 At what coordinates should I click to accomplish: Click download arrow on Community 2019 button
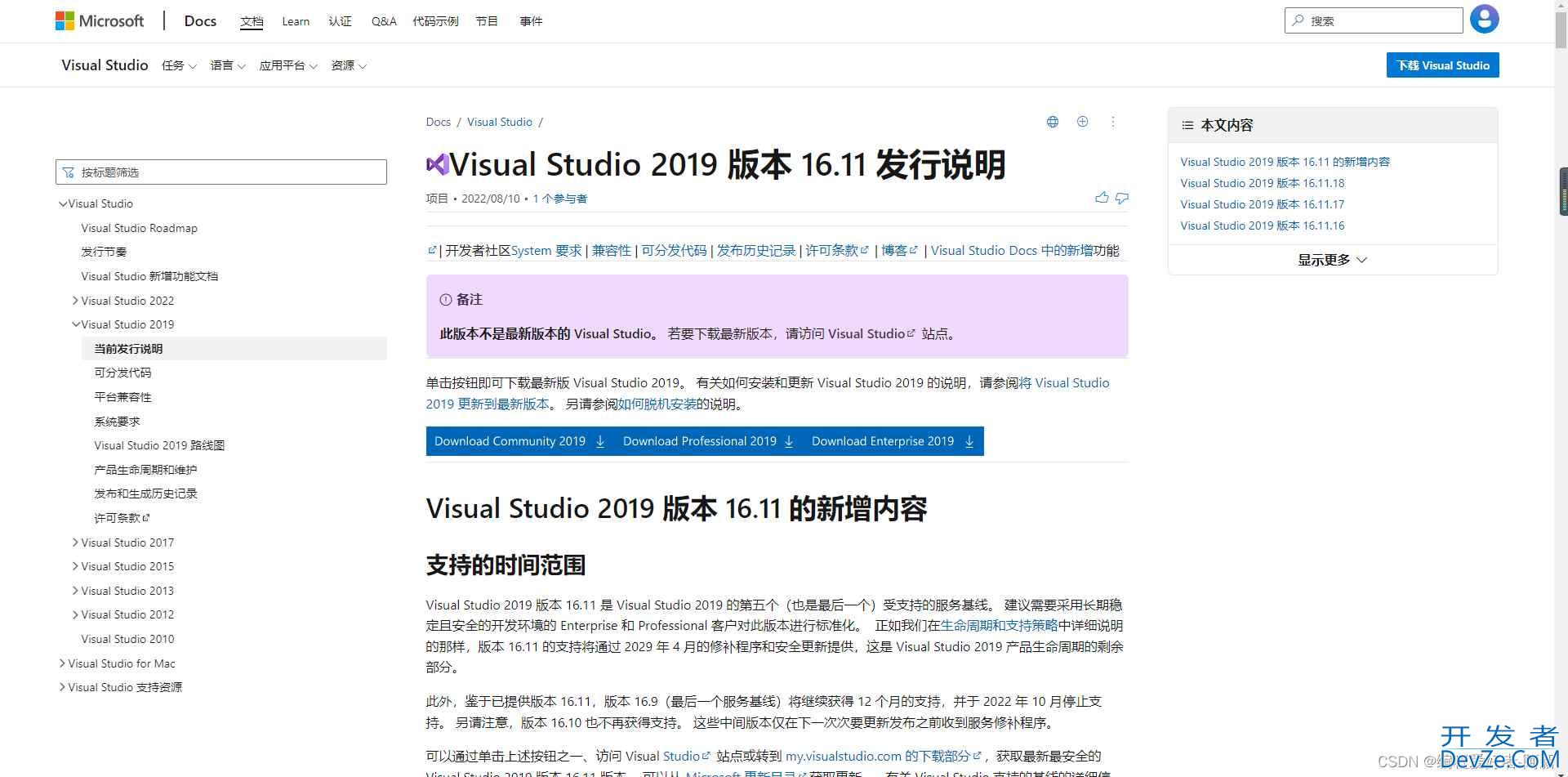click(600, 441)
